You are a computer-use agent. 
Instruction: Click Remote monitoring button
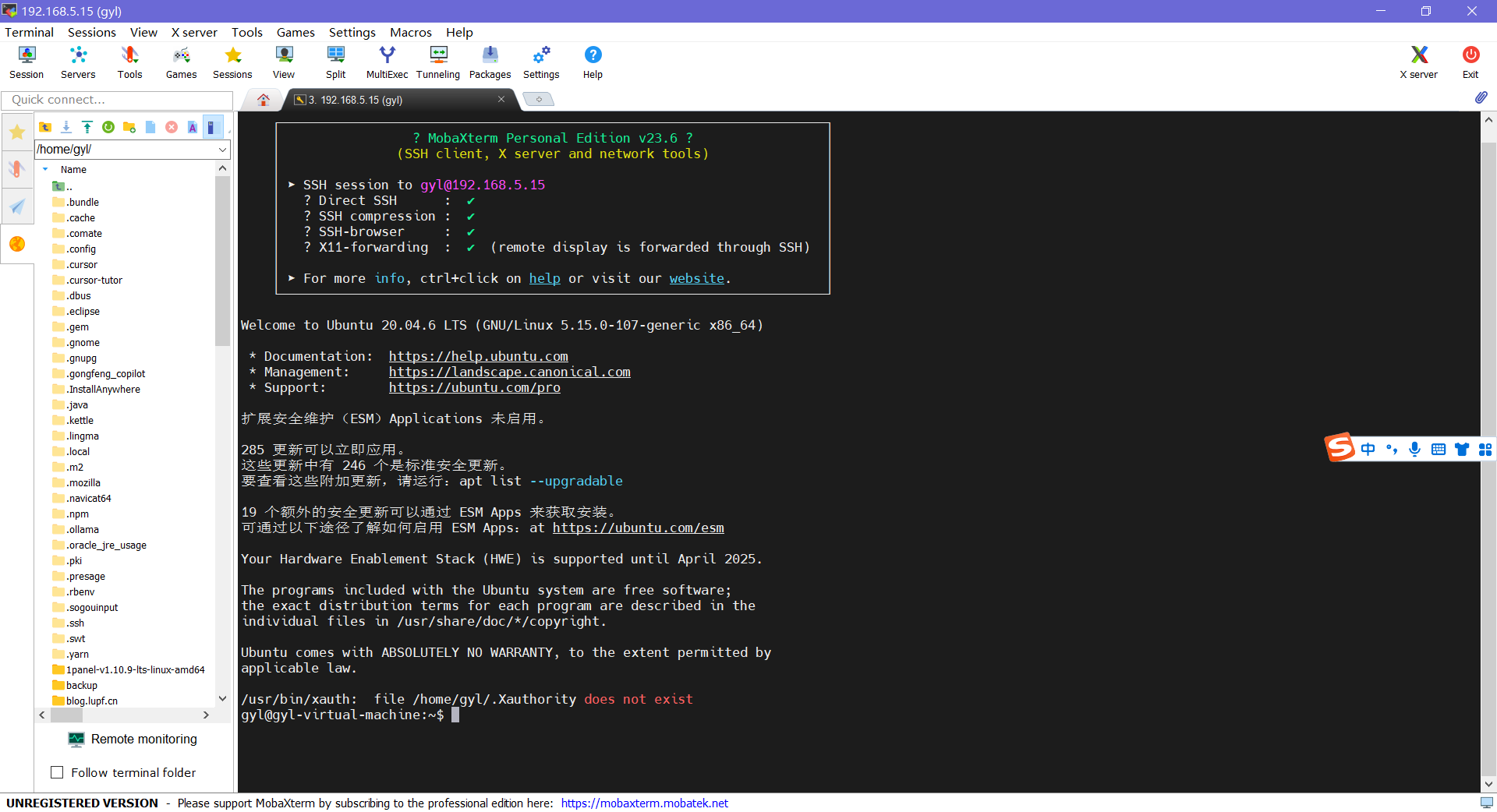(x=133, y=739)
